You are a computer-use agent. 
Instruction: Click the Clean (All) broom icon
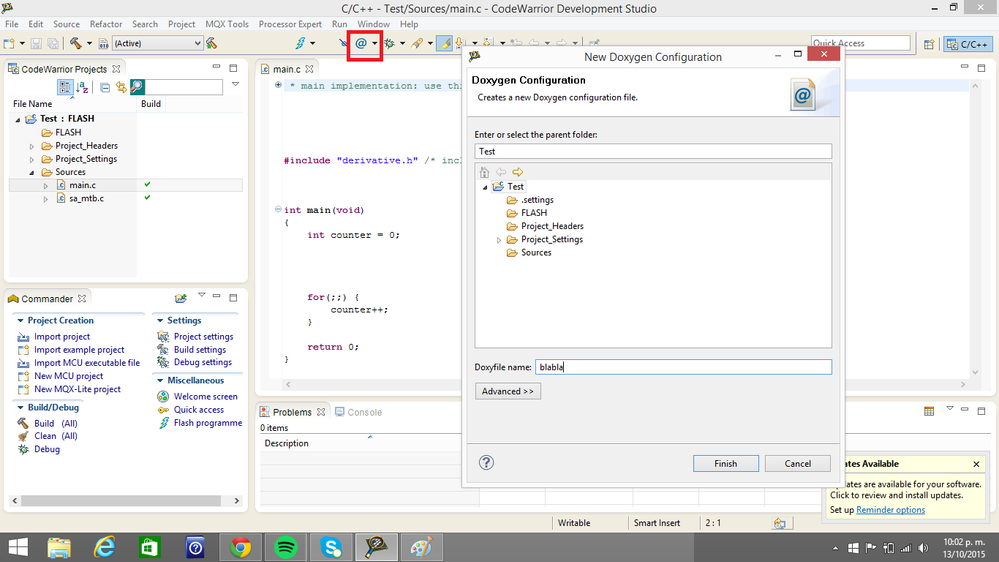23,436
